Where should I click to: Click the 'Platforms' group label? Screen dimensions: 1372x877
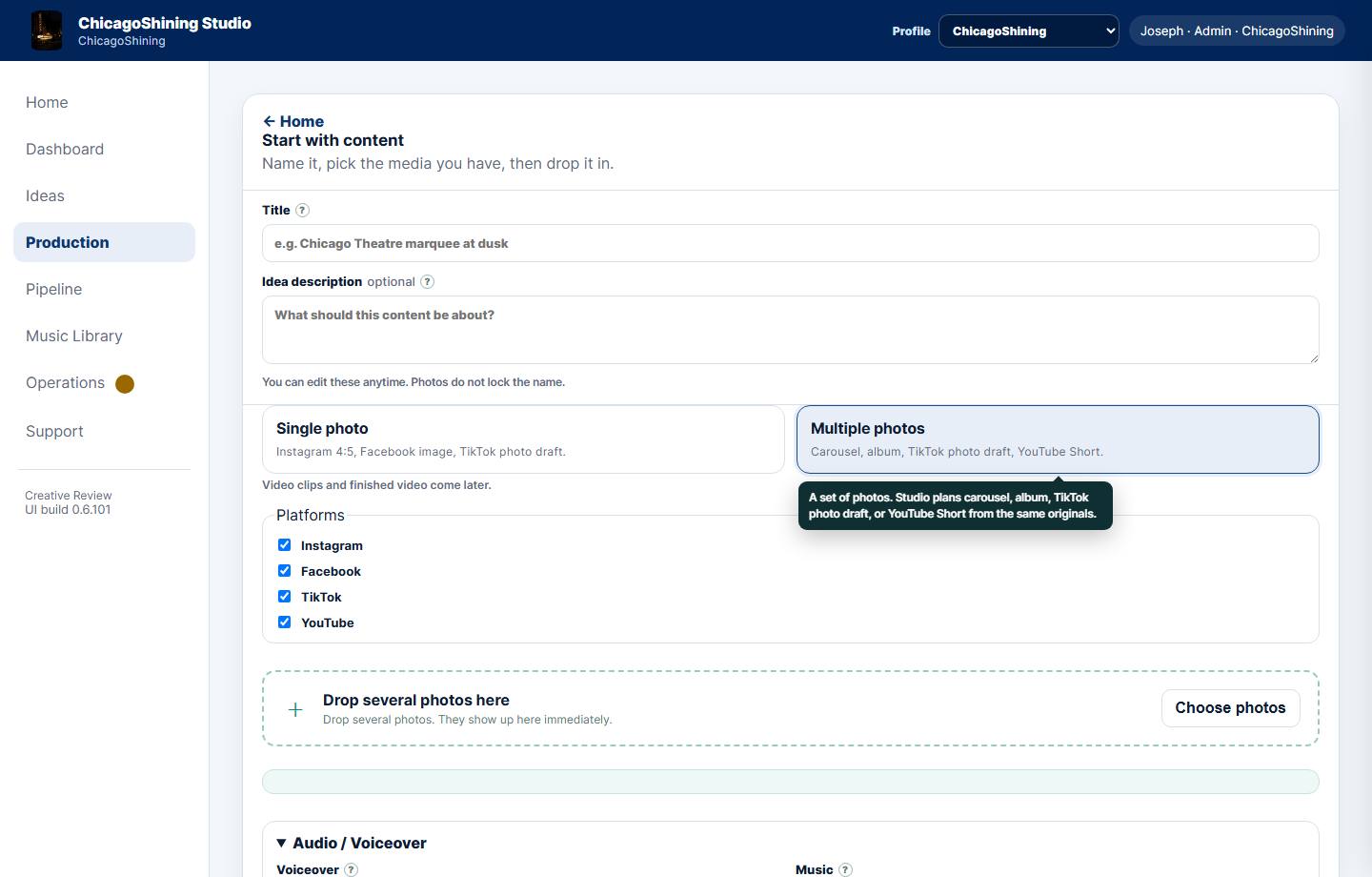click(x=311, y=515)
